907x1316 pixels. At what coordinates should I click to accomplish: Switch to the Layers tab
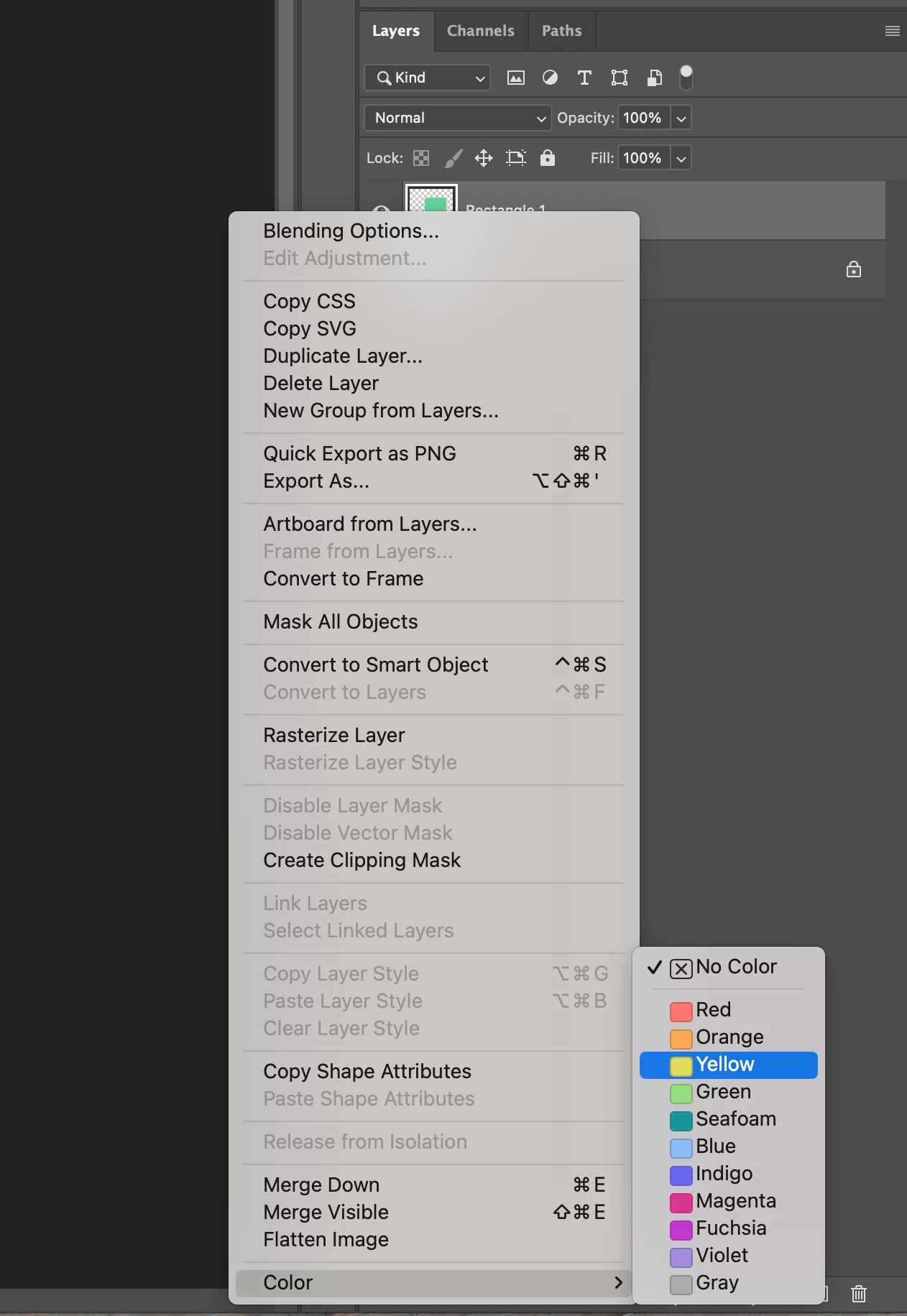pyautogui.click(x=396, y=31)
